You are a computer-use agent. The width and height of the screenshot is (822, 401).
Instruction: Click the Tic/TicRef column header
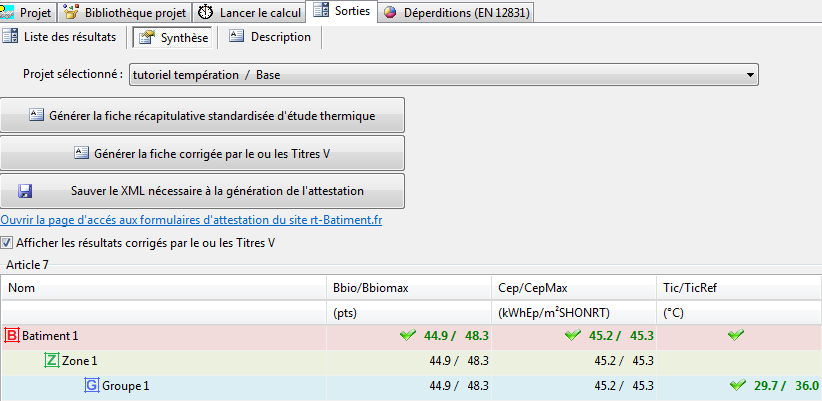(x=739, y=288)
